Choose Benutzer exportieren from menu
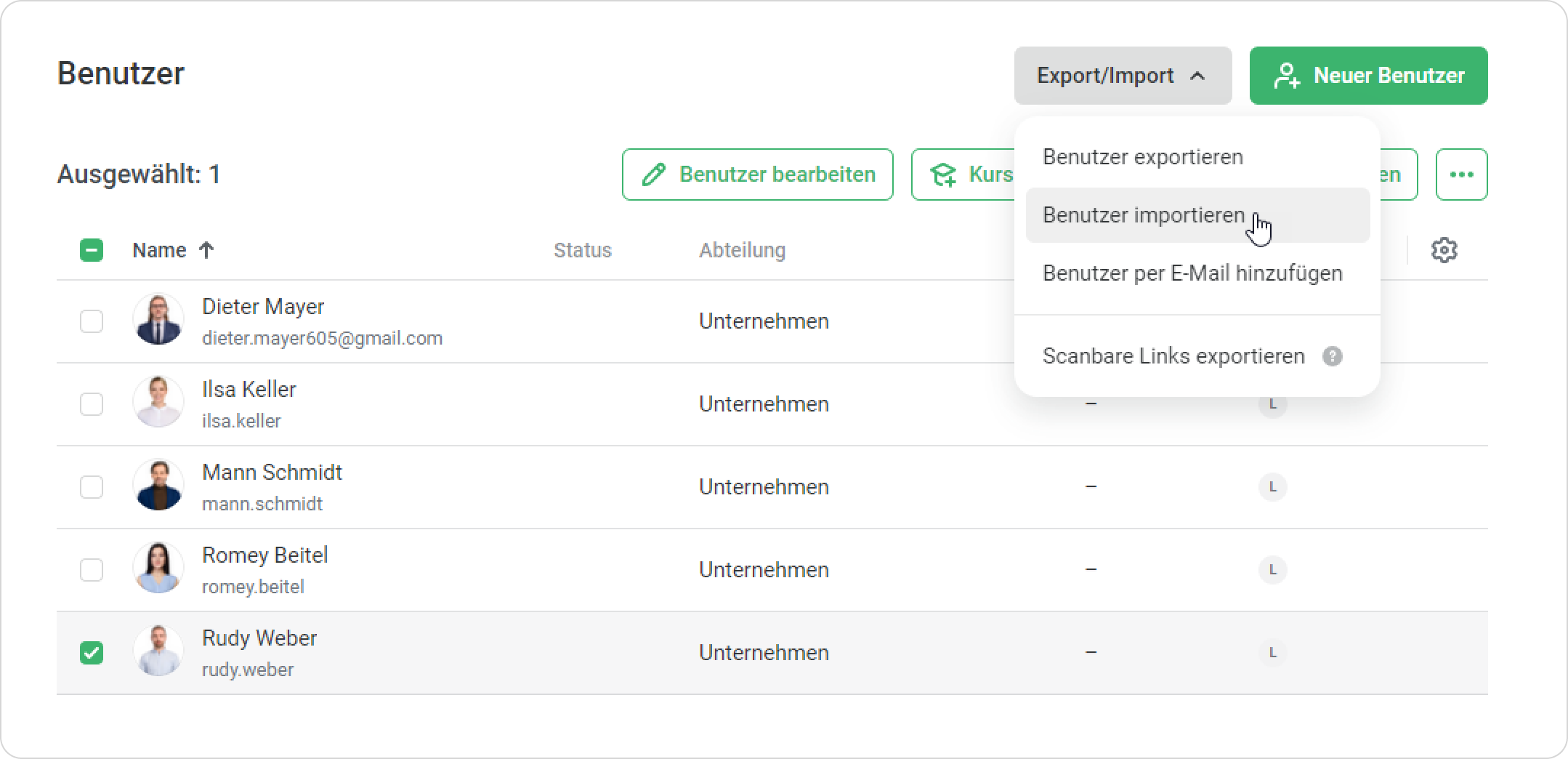 pos(1142,157)
